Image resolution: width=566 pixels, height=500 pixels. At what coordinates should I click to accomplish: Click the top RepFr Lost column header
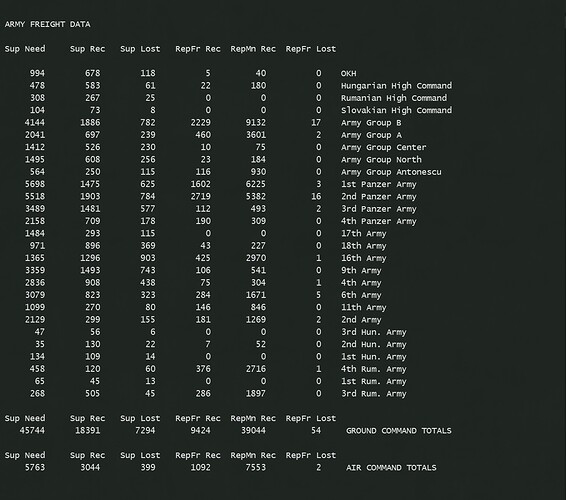coord(311,49)
